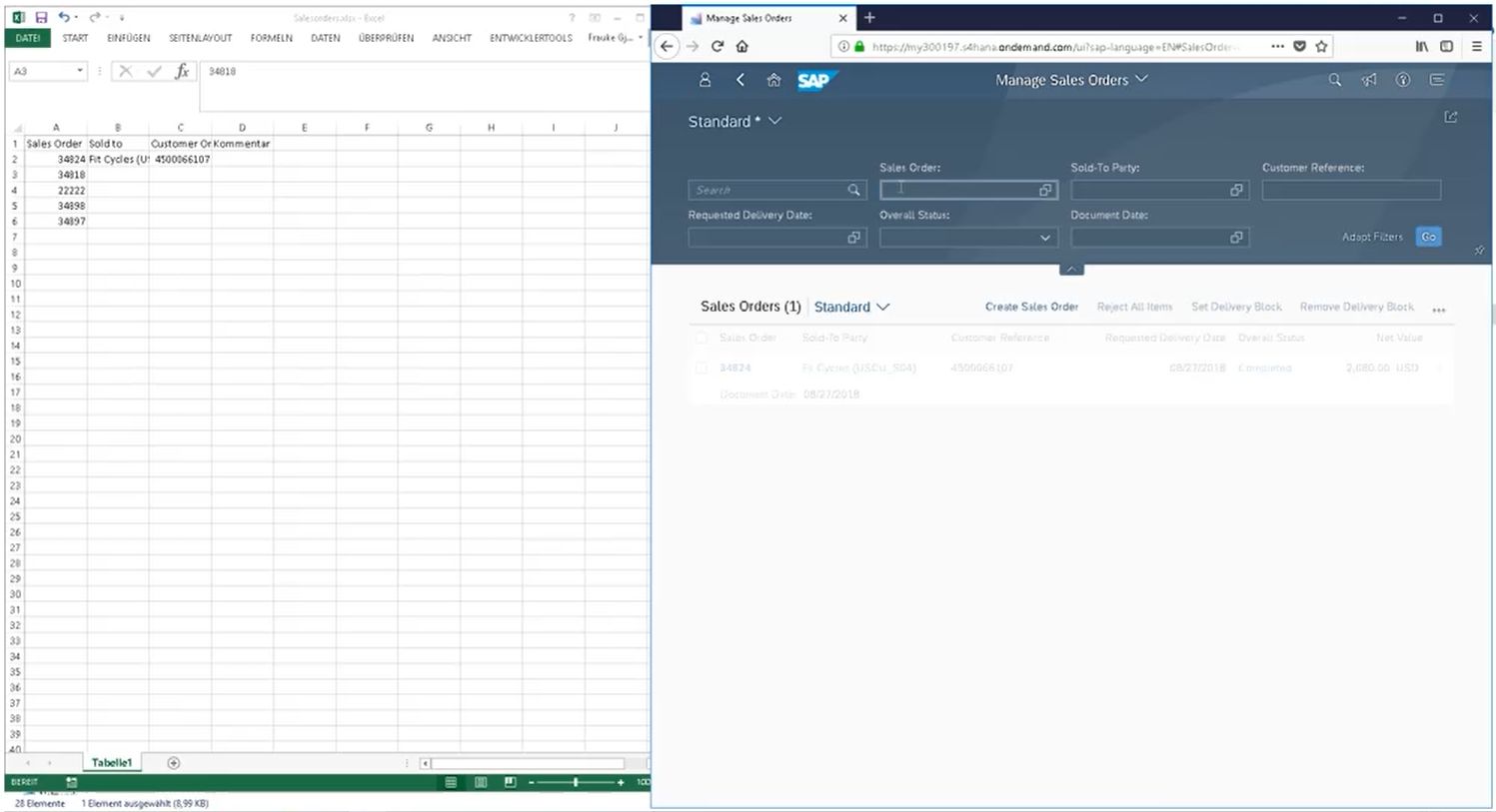1496x812 pixels.
Task: Open the DATEI tab in Excel
Action: pyautogui.click(x=28, y=38)
